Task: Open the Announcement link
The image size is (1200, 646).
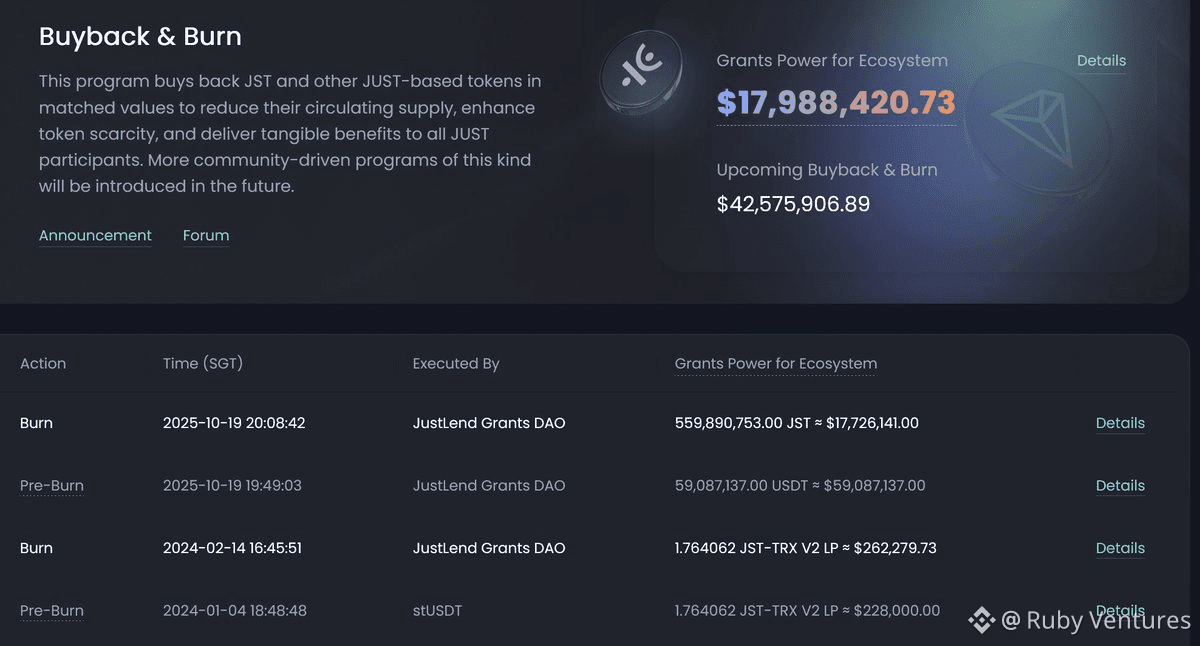Action: click(95, 236)
